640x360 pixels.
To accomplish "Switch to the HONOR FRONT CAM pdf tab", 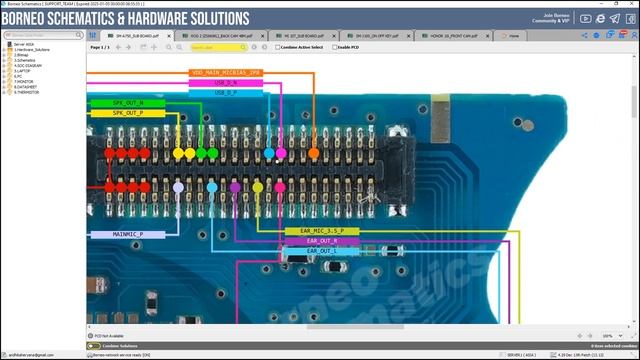I will click(x=453, y=36).
